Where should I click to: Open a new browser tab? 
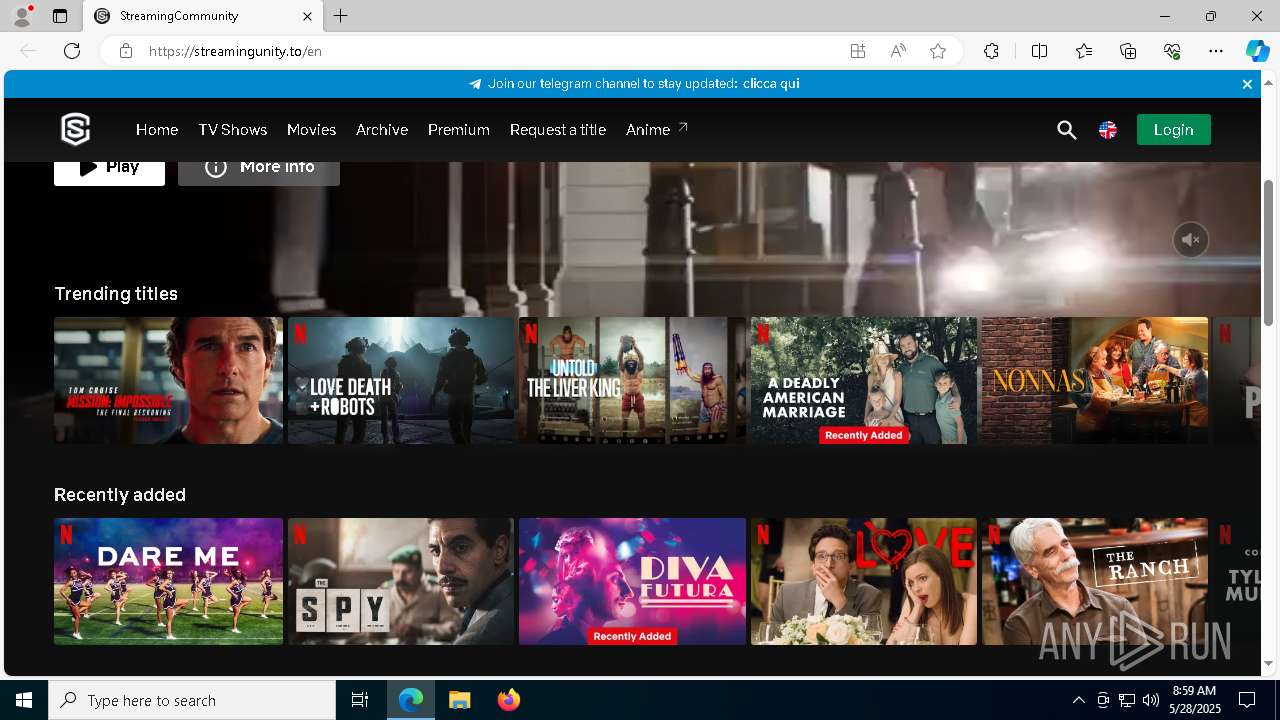(x=341, y=16)
